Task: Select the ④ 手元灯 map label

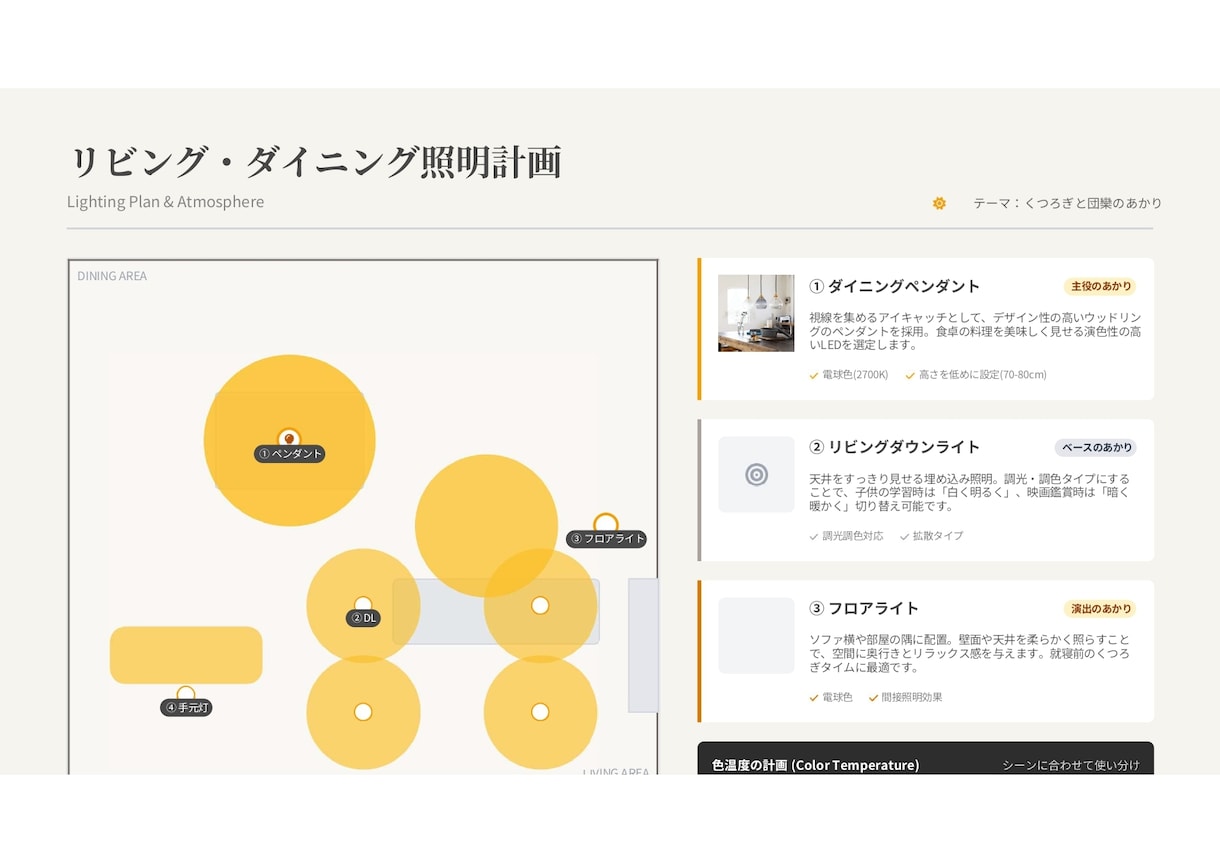Action: [x=186, y=708]
